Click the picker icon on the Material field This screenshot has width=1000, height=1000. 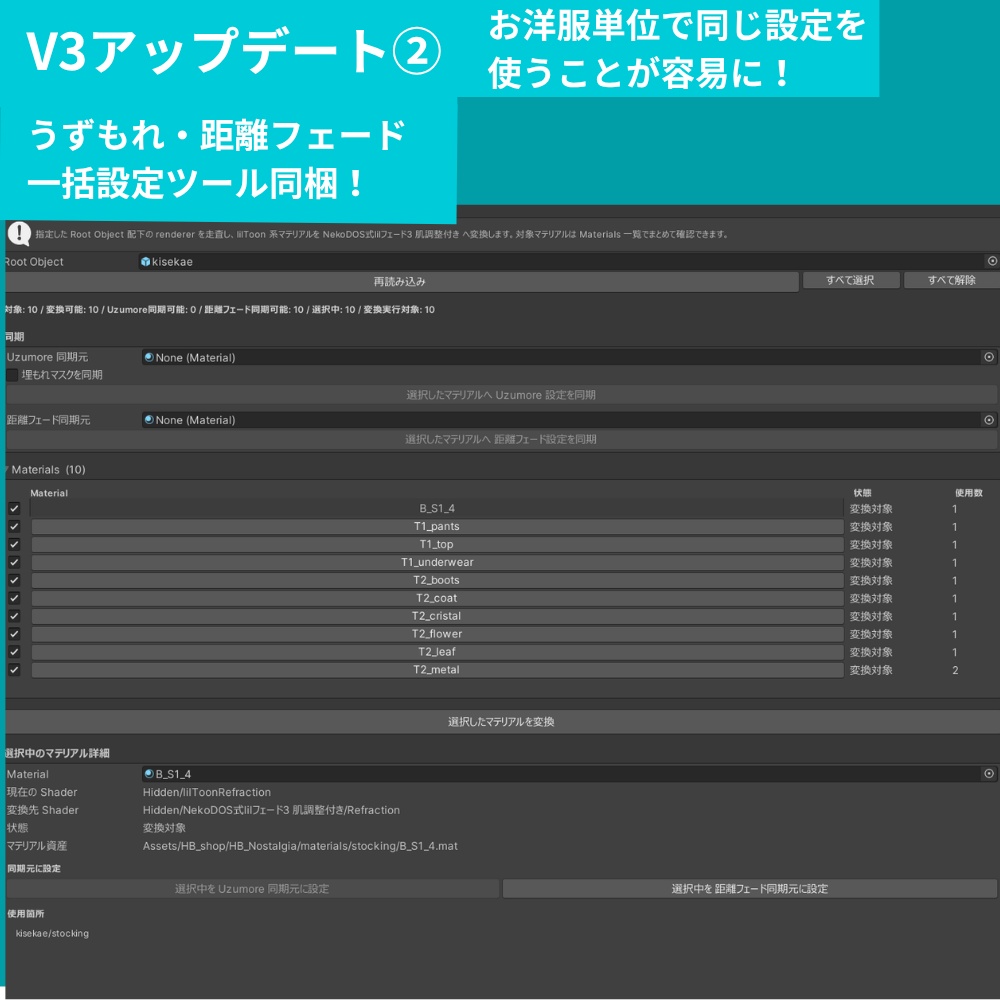click(x=990, y=773)
